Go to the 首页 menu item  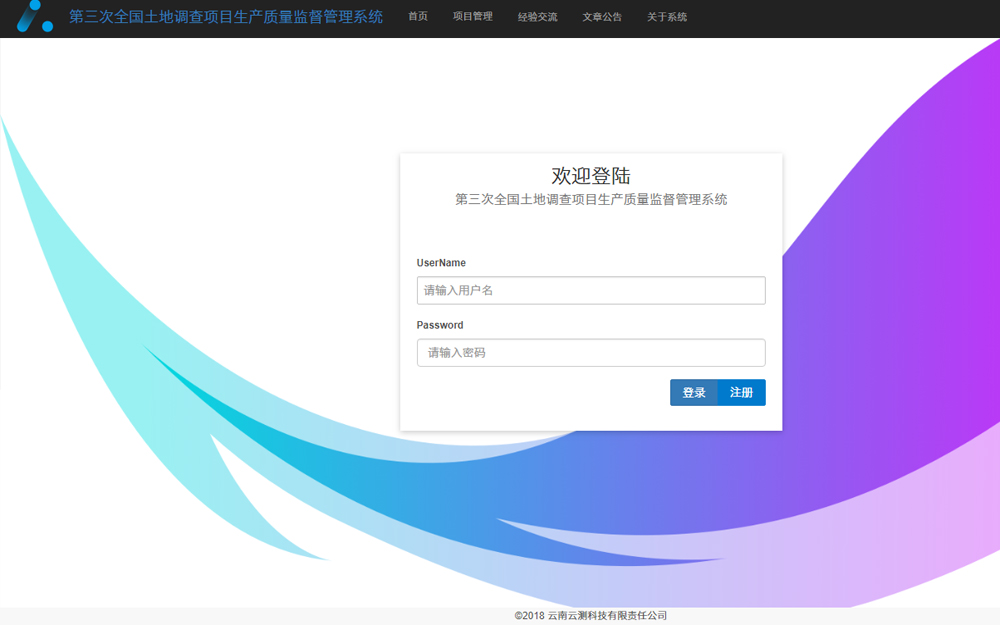[418, 17]
